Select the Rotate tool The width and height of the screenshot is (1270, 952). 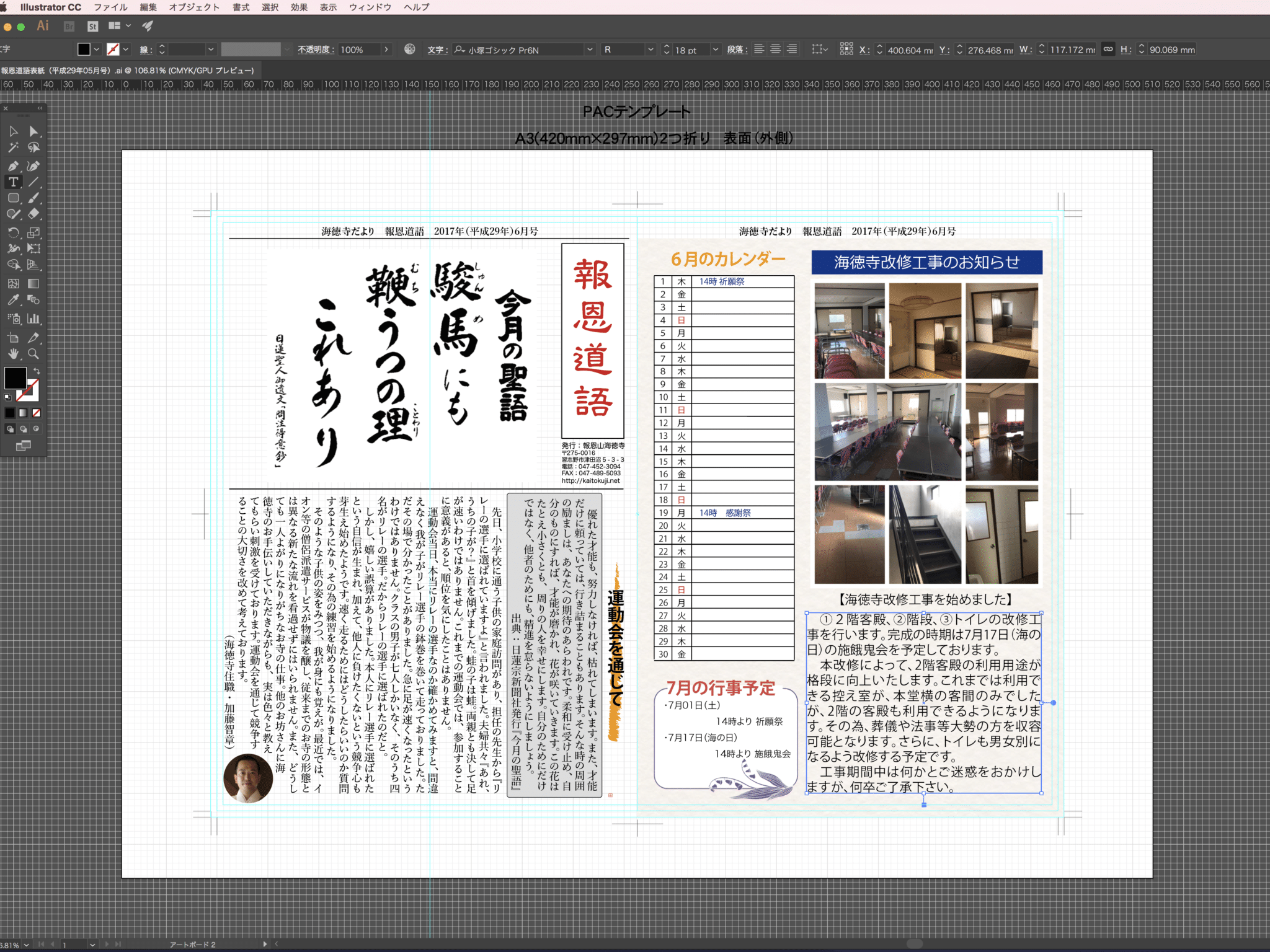click(13, 233)
